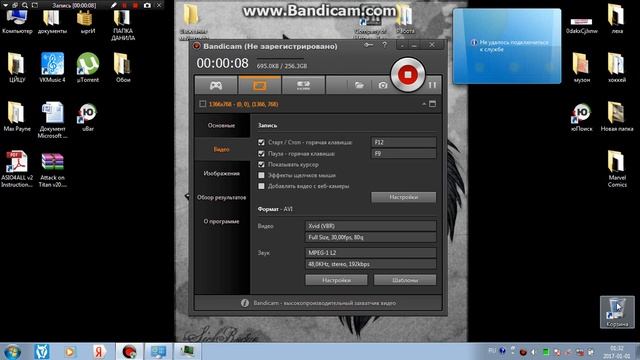
Task: Open Max Payne desktop folder
Action: click(17, 116)
